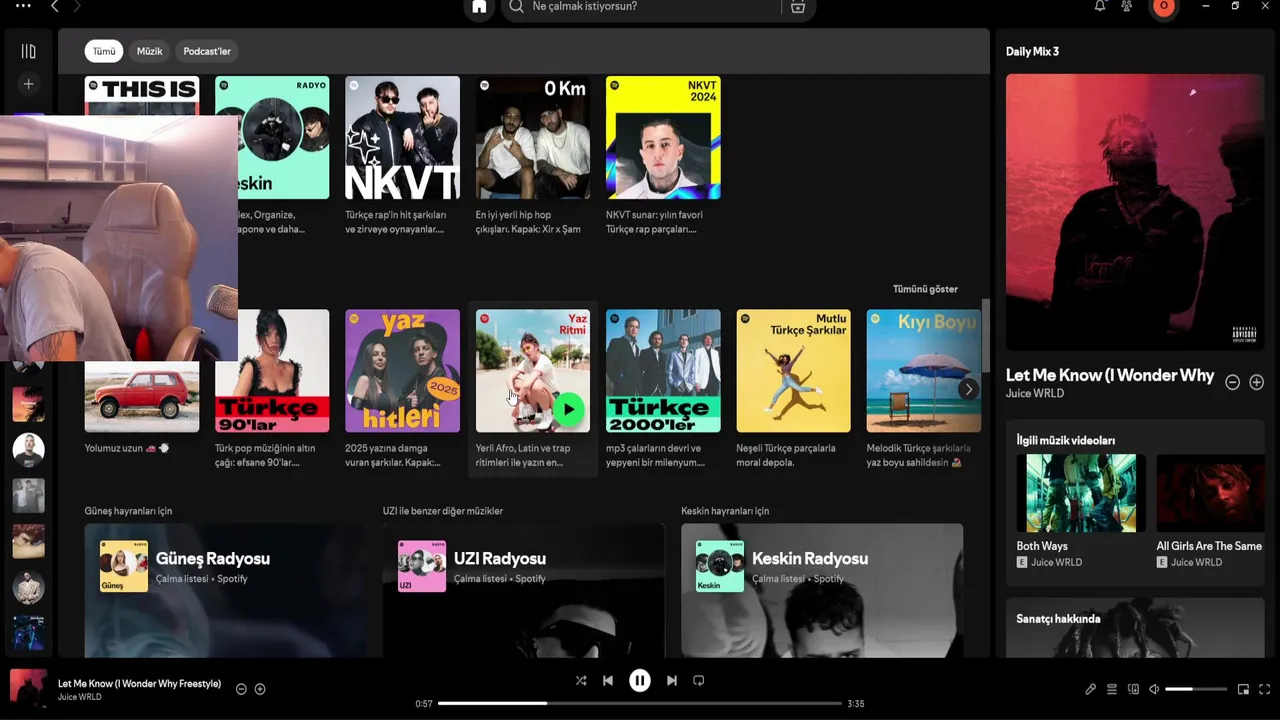This screenshot has height=720, width=1280.
Task: Open friend activity icon in top bar
Action: (1127, 6)
